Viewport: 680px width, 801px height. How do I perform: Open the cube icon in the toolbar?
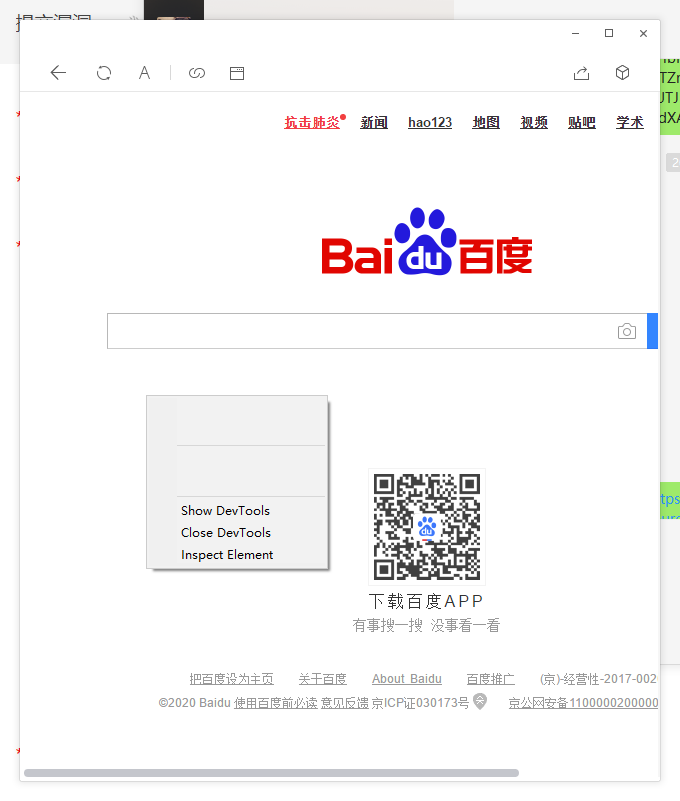click(622, 73)
